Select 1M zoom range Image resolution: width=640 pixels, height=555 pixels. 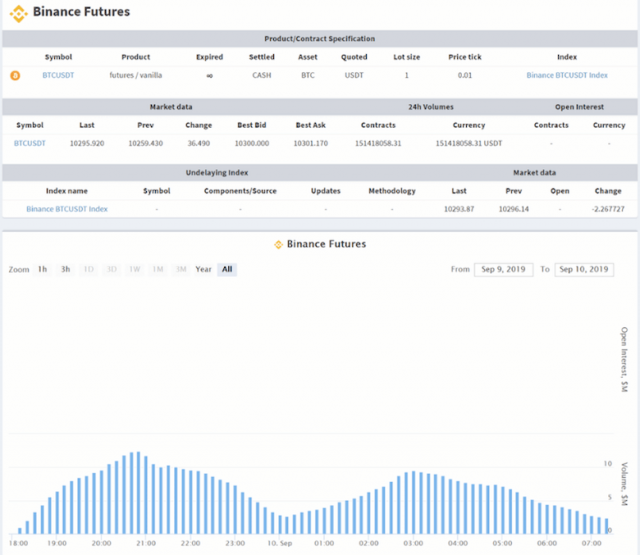[158, 269]
